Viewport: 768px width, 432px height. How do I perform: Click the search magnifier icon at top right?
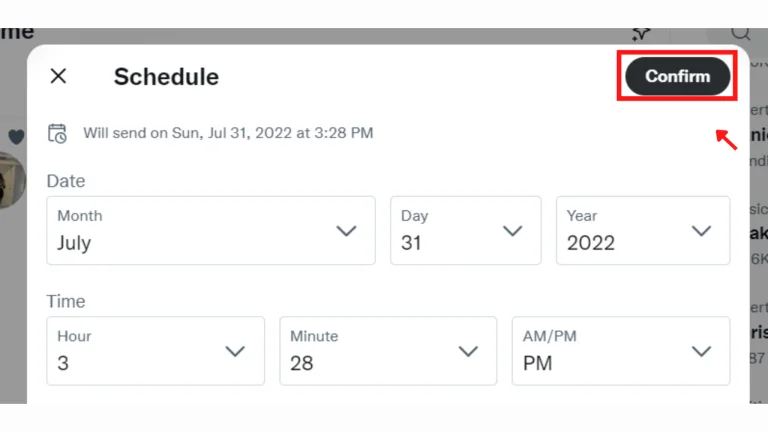tap(740, 33)
